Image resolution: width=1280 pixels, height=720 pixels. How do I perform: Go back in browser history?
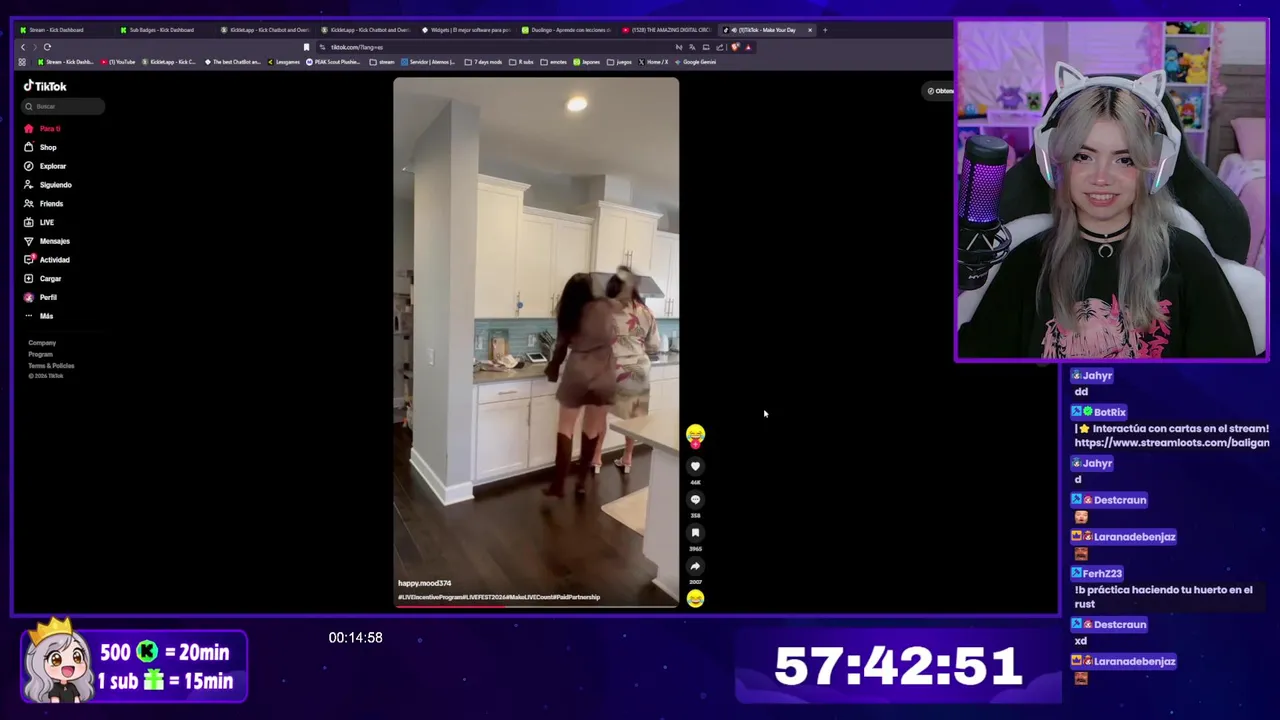click(x=23, y=47)
